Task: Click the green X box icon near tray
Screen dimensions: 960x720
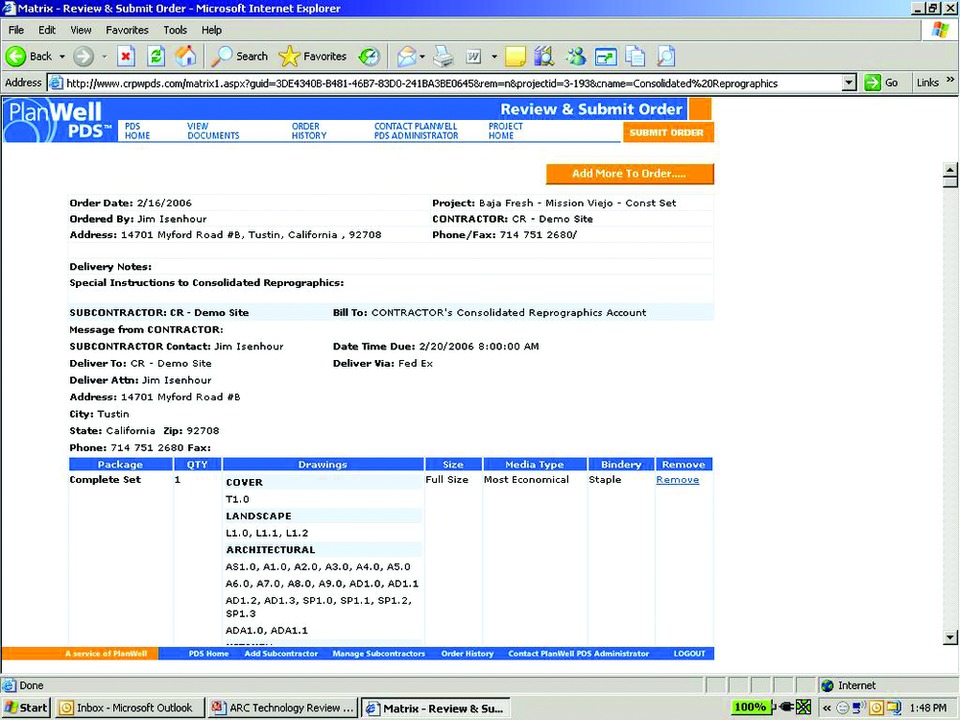Action: tap(803, 707)
